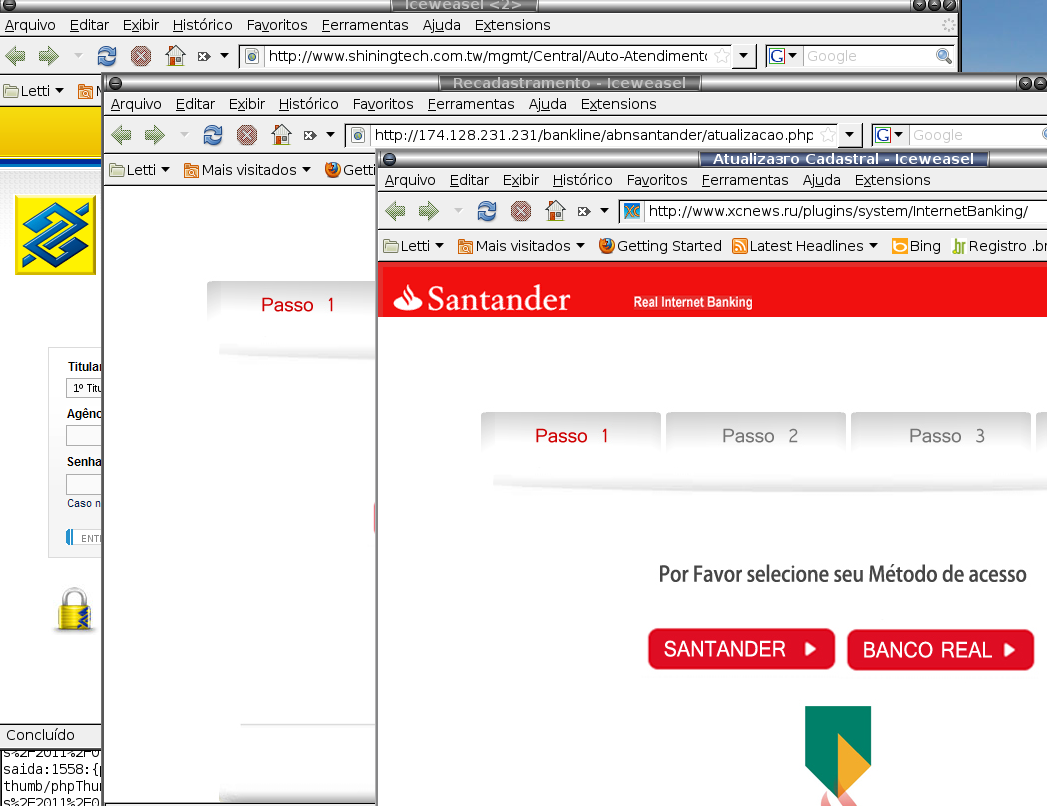Open Ajuda menu in Iceweasel <2> window
The width and height of the screenshot is (1047, 806).
pos(441,25)
